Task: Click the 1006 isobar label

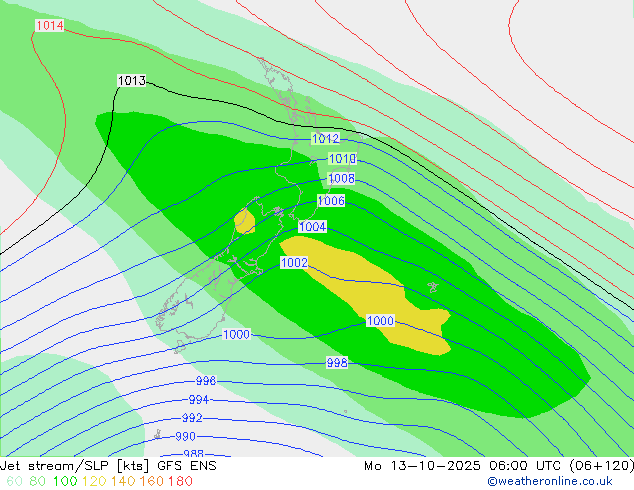Action: click(331, 201)
